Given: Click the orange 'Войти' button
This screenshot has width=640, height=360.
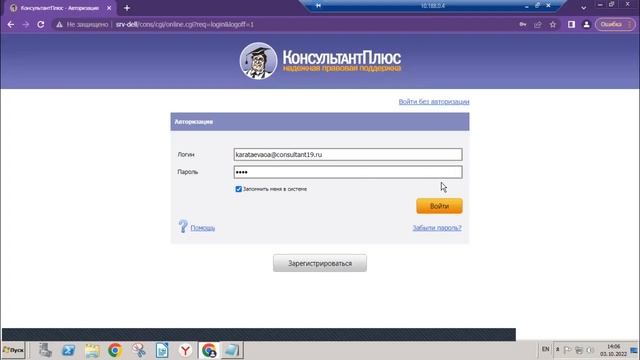Looking at the screenshot, I should (x=439, y=206).
